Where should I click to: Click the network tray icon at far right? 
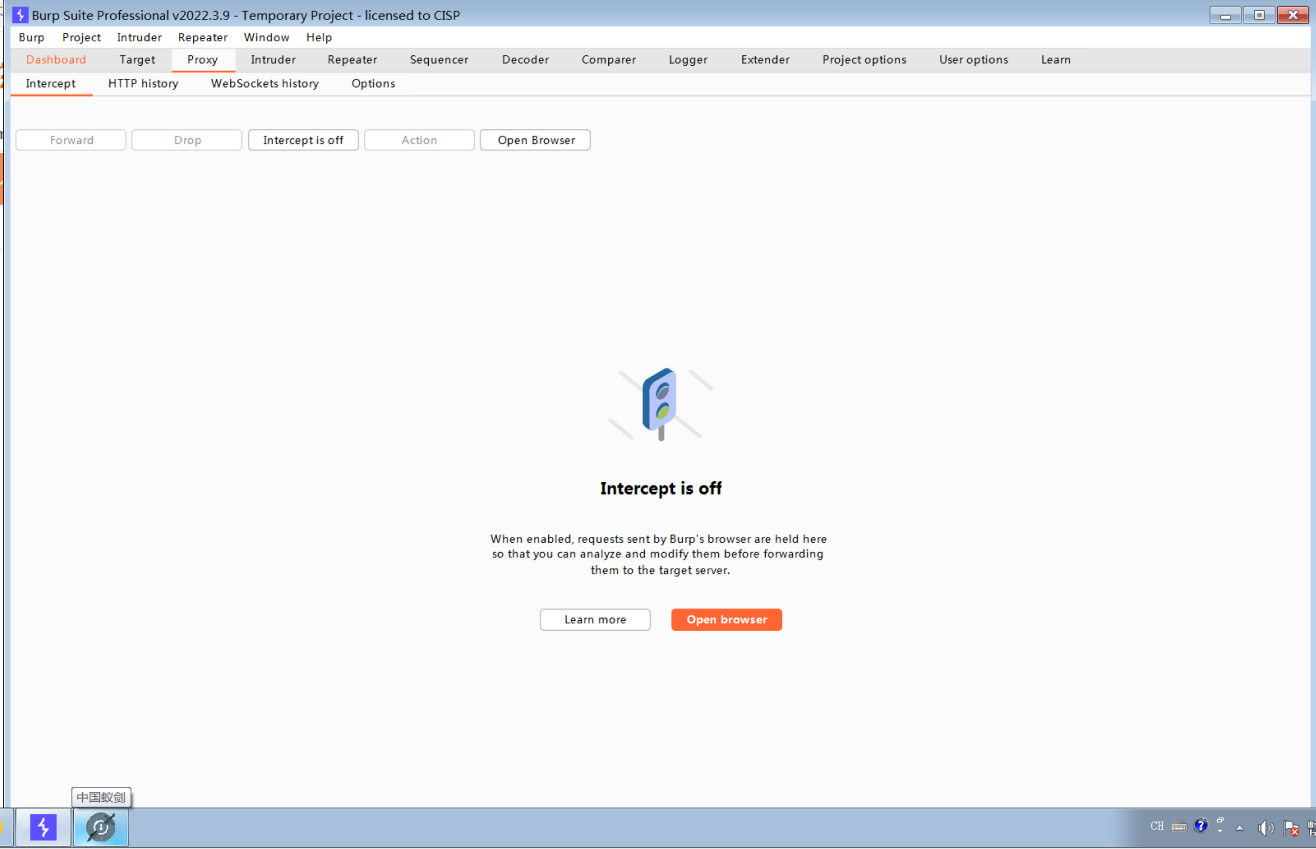pos(1310,828)
